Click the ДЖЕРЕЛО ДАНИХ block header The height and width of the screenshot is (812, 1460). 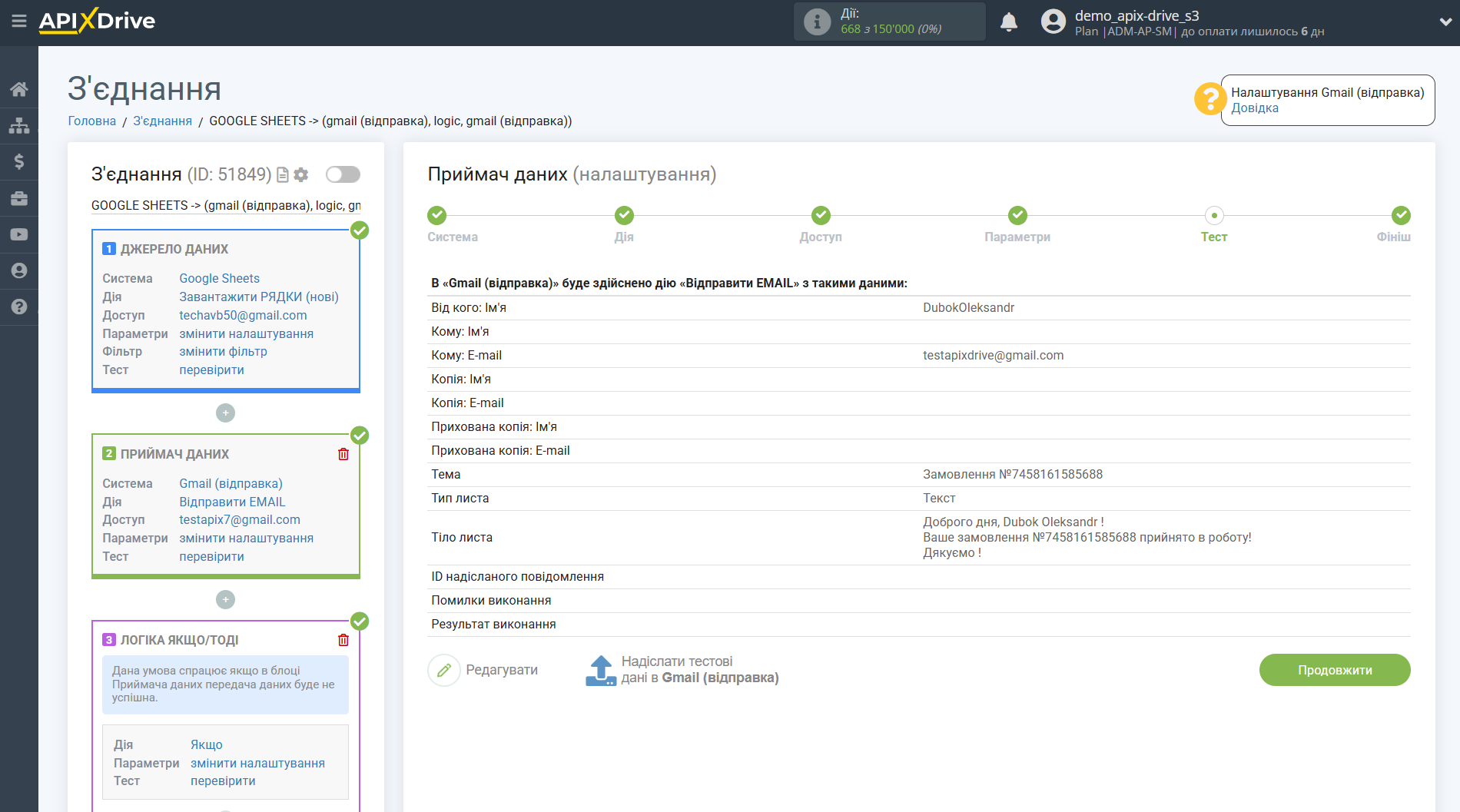[x=174, y=250]
